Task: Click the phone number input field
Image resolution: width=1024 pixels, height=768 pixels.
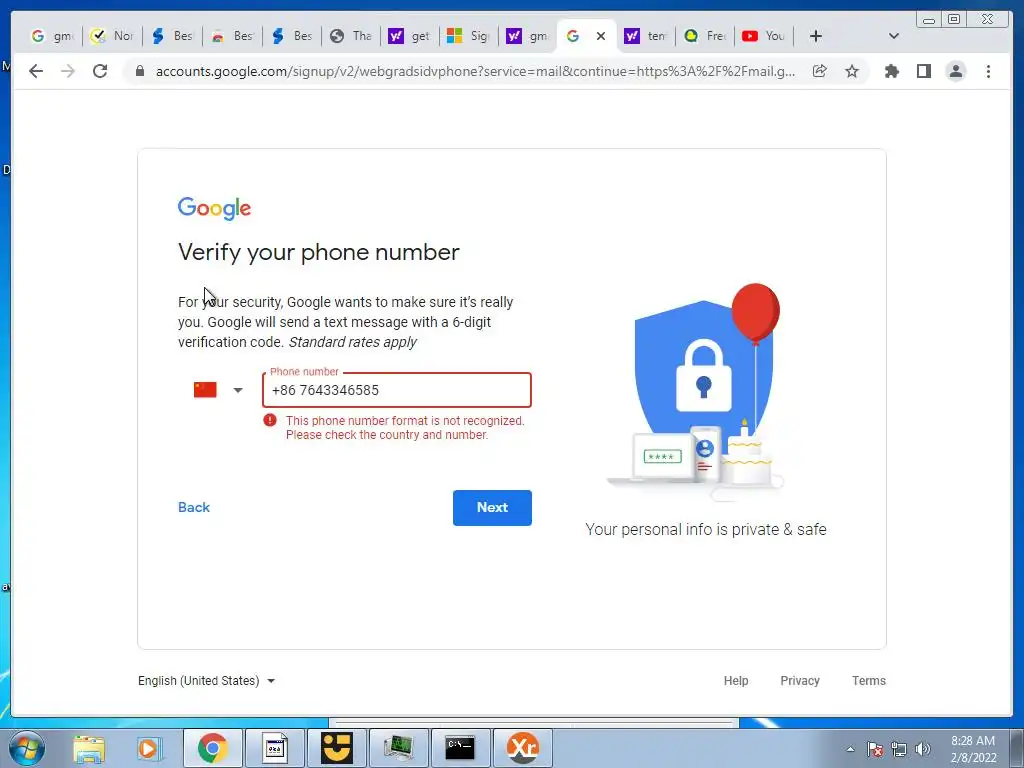Action: coord(397,390)
